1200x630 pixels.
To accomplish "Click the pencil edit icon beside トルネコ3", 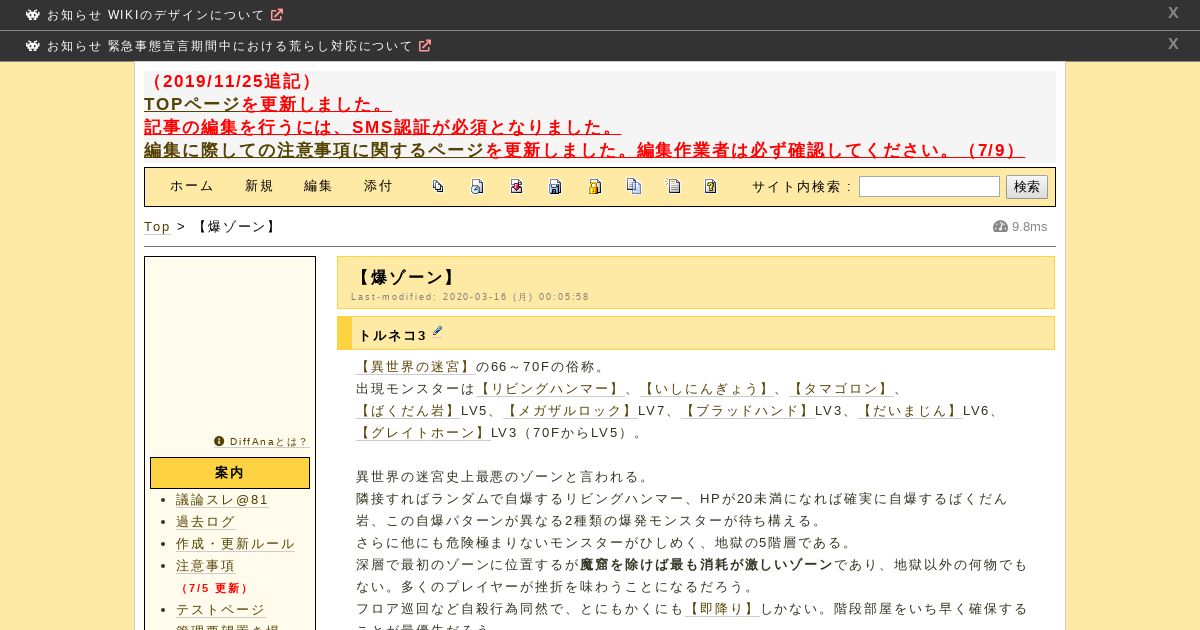I will 437,331.
